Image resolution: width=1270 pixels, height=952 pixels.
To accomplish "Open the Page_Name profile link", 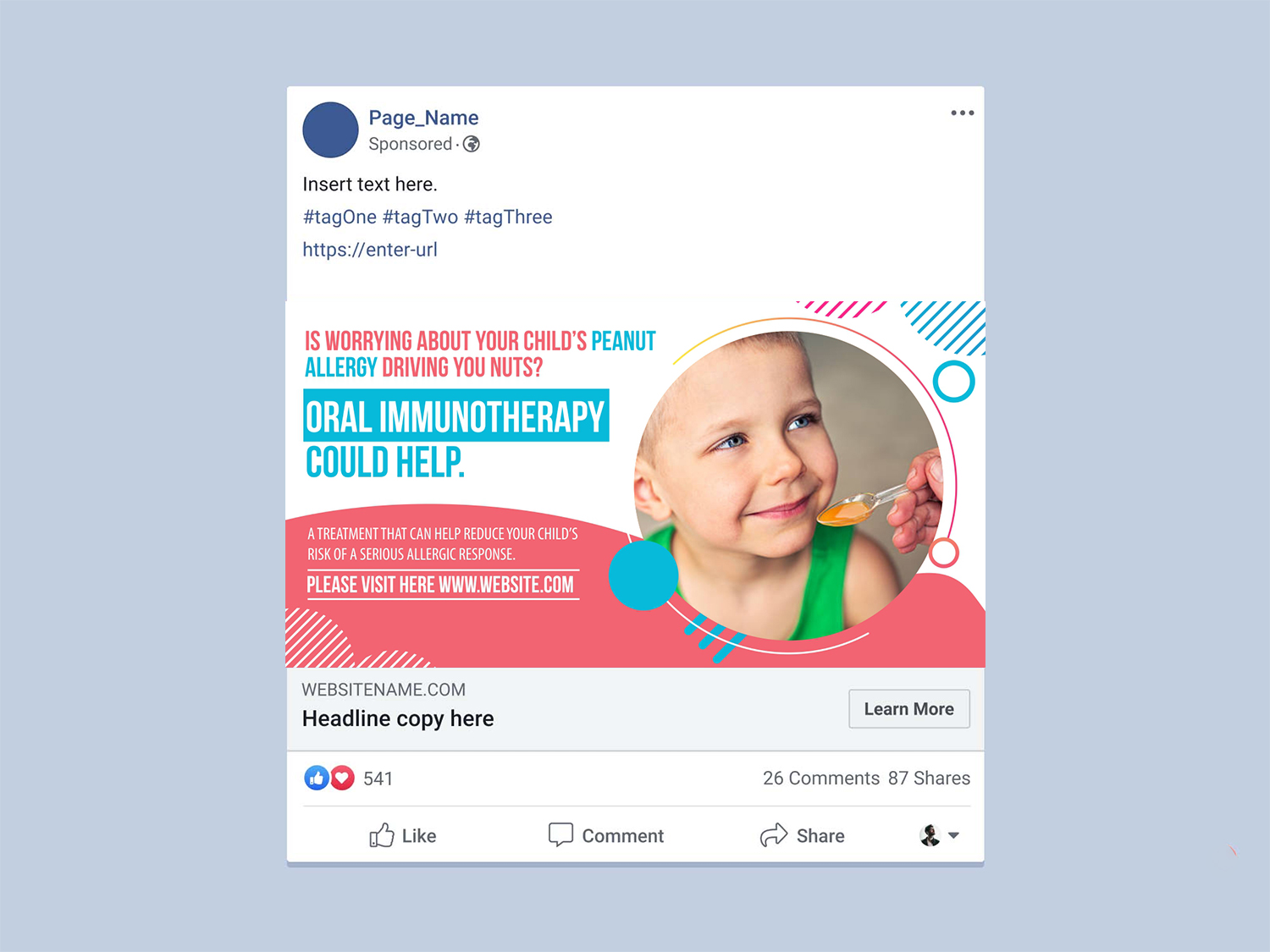I will pyautogui.click(x=423, y=118).
